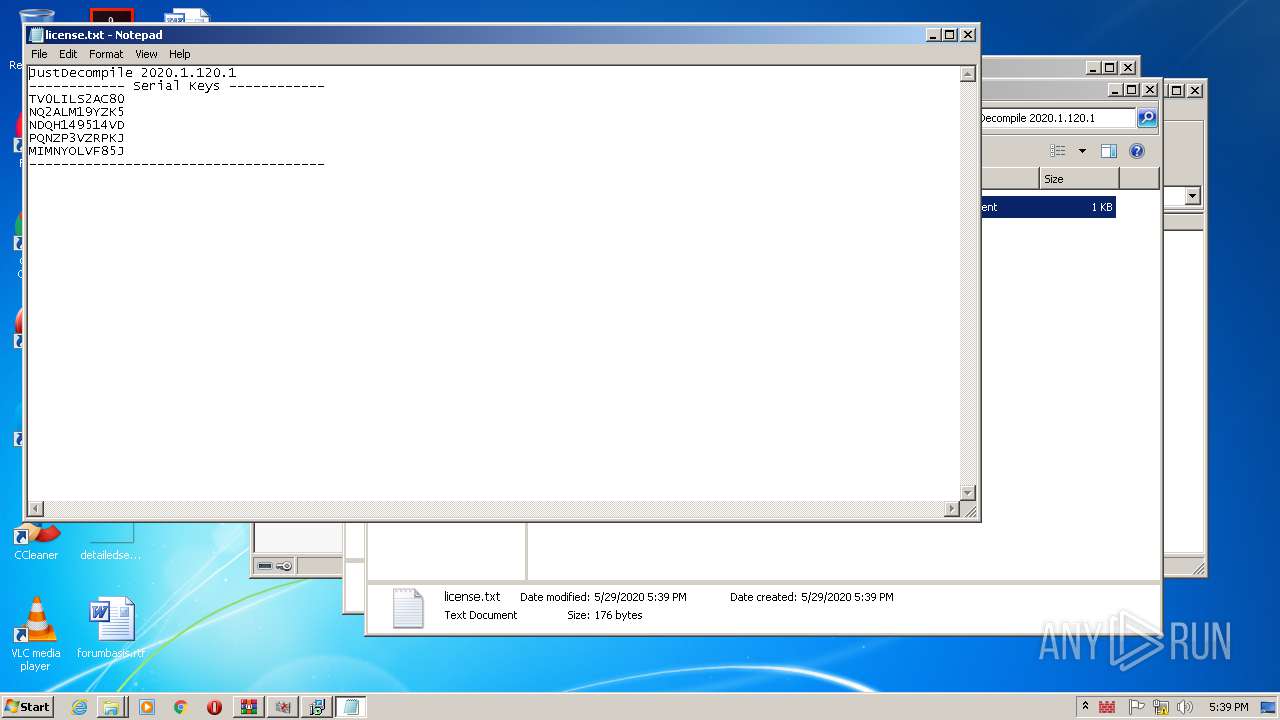
Task: Click the Date modified value in details pane
Action: point(640,597)
